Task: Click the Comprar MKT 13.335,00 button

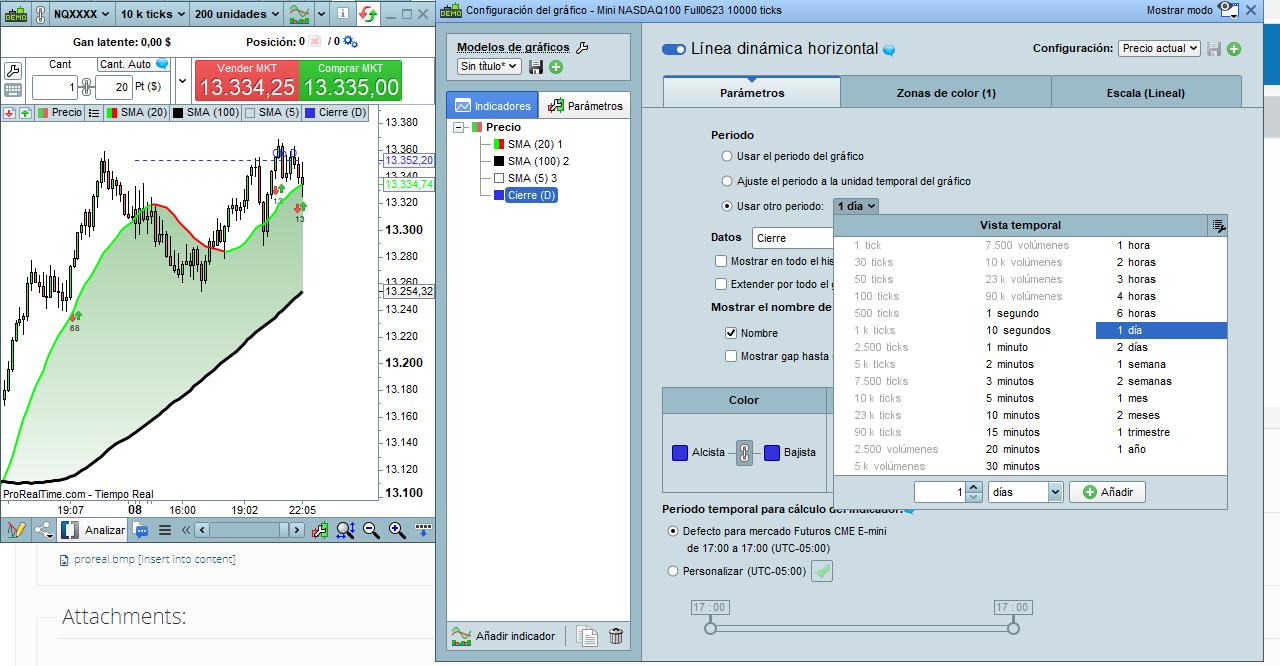Action: point(350,80)
